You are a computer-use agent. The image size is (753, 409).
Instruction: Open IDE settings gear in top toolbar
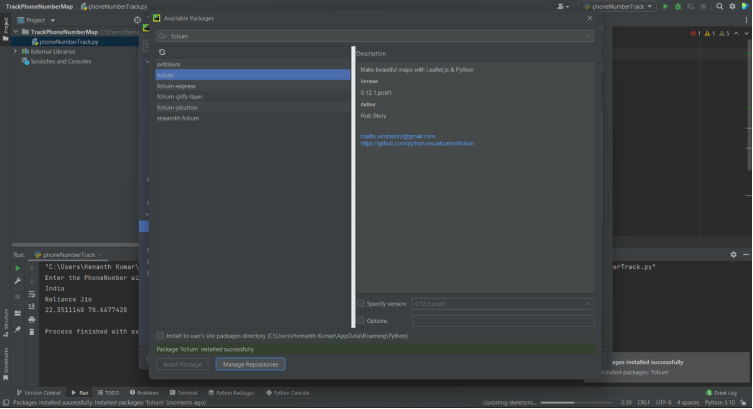[x=732, y=6]
